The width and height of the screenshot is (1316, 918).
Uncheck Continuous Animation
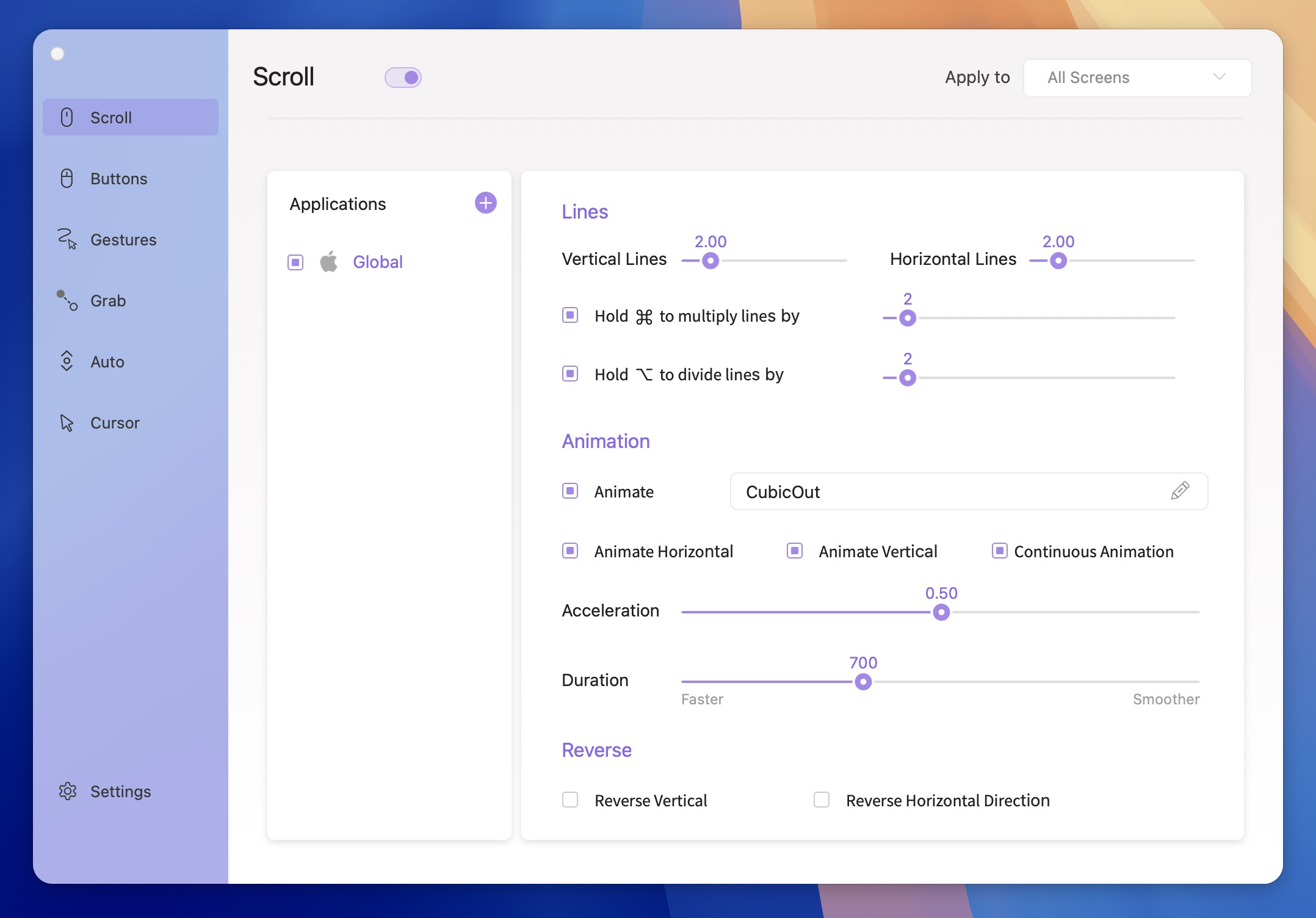[x=999, y=551]
